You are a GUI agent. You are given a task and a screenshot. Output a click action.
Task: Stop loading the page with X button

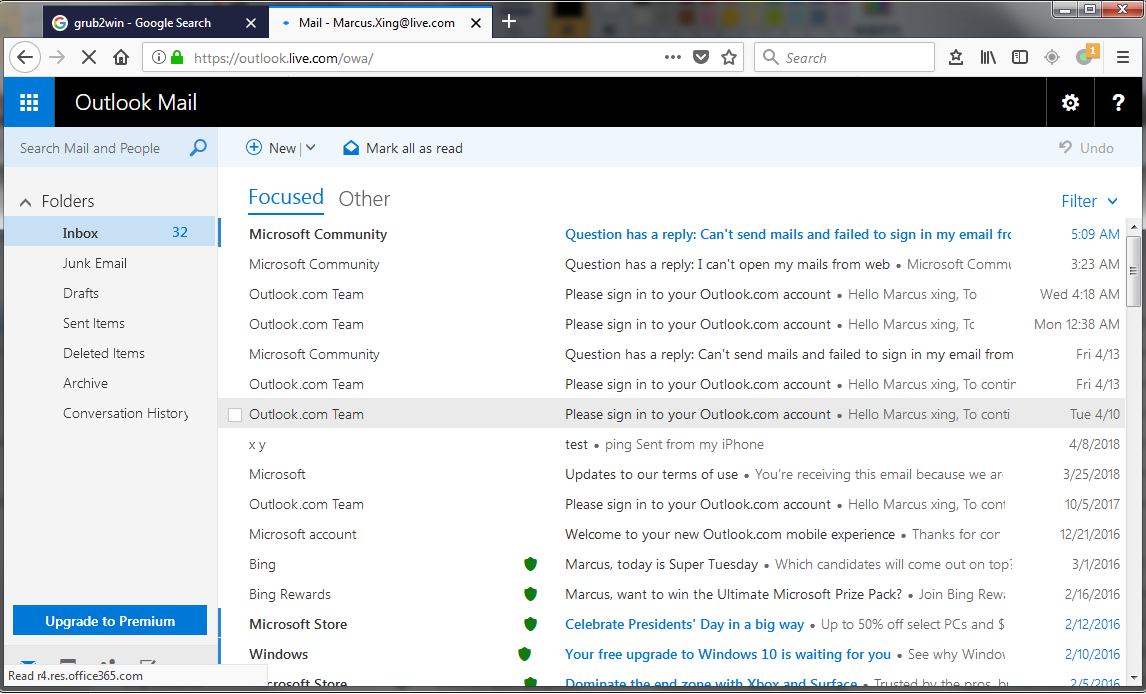pyautogui.click(x=89, y=58)
